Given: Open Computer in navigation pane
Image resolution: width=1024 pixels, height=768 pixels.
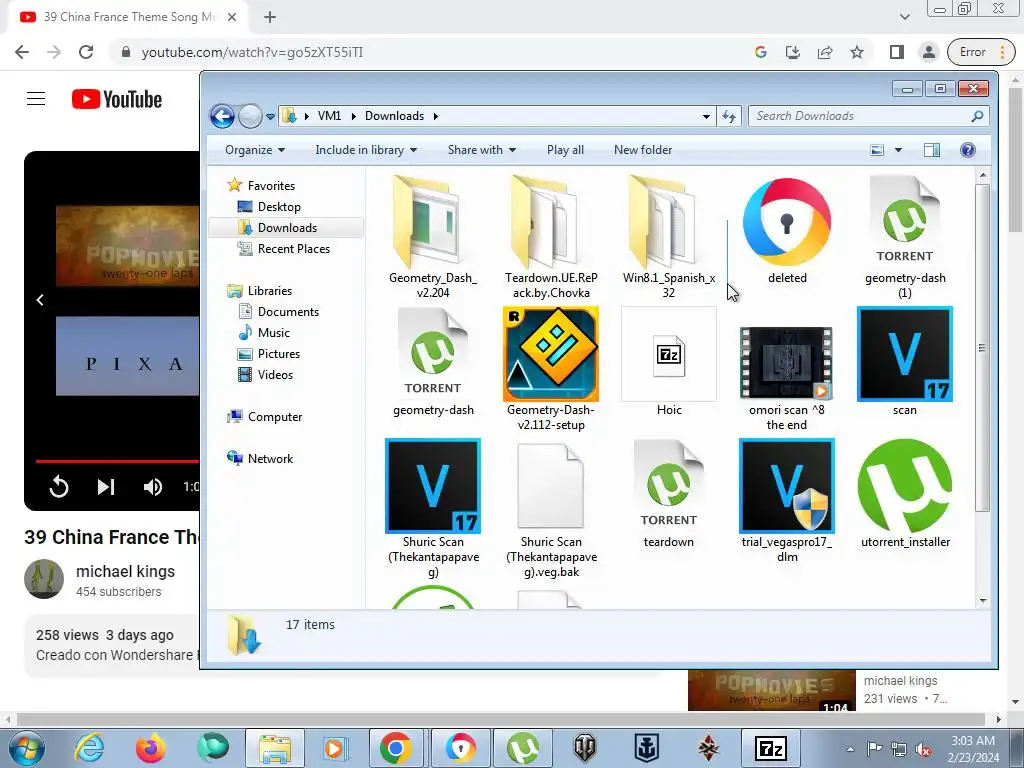Looking at the screenshot, I should coord(274,417).
